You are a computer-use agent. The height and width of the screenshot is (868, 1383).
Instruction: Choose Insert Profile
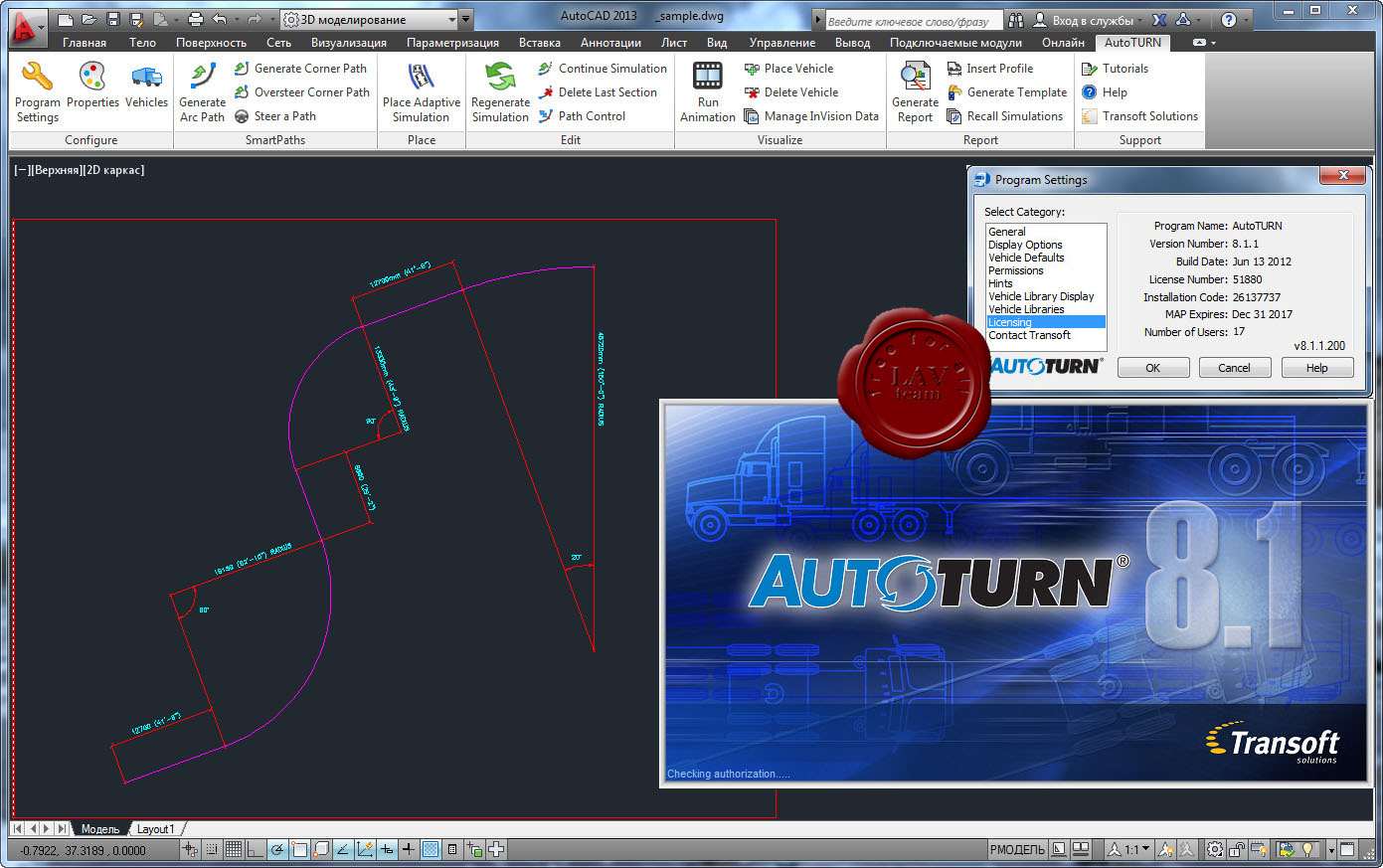(989, 69)
